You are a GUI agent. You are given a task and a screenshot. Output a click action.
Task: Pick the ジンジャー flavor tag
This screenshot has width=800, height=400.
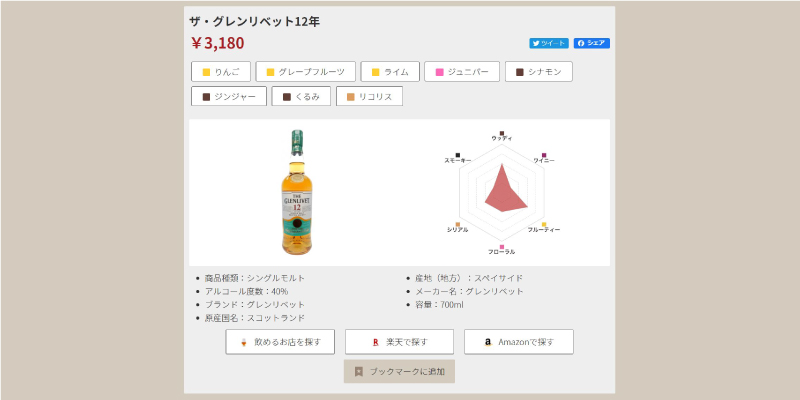(x=229, y=97)
